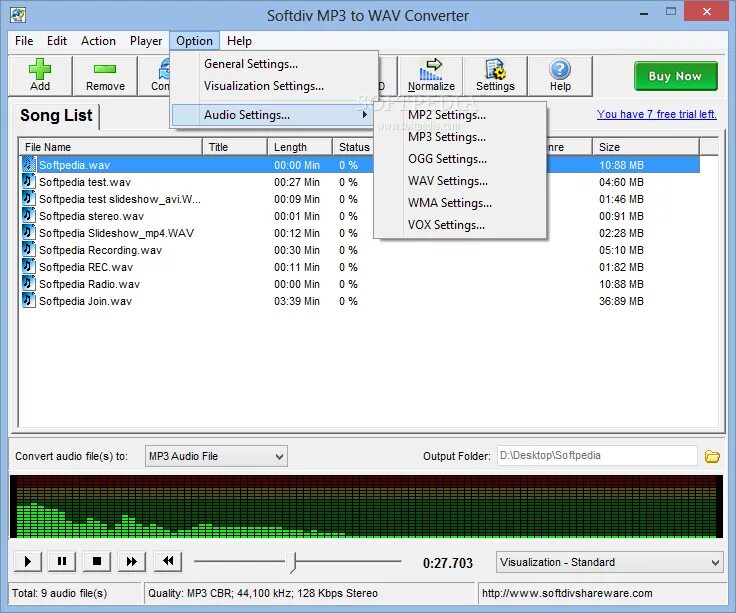Viewport: 736px width, 613px height.
Task: Click music icon of Softpedia stereo.wav
Action: (29, 215)
